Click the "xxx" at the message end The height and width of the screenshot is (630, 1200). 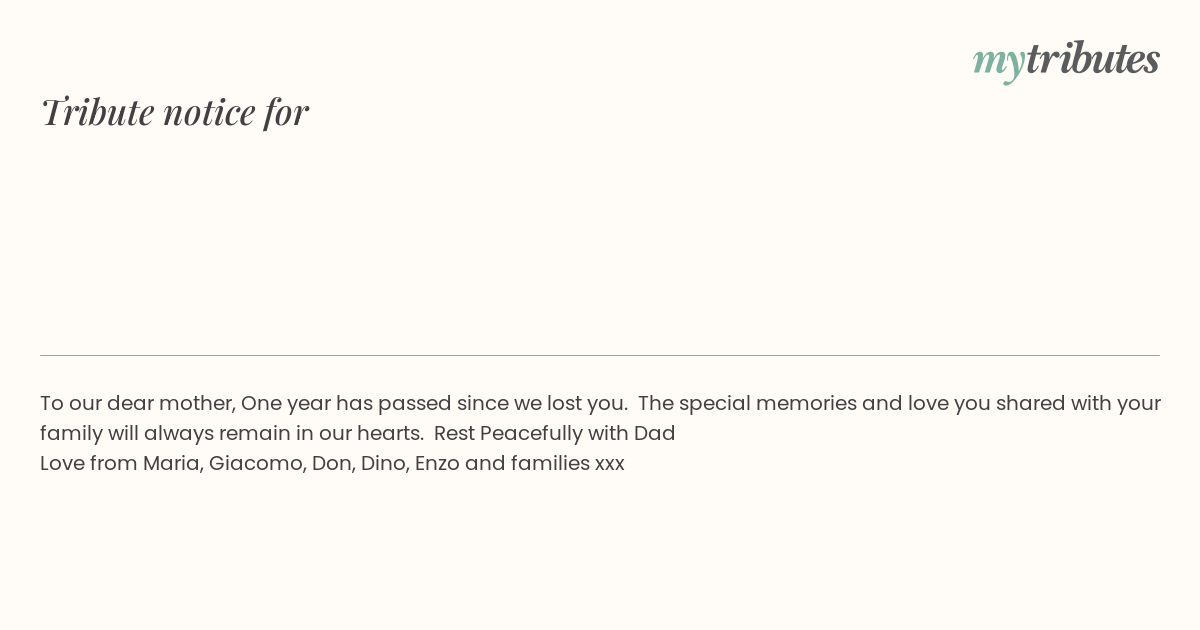tap(610, 464)
